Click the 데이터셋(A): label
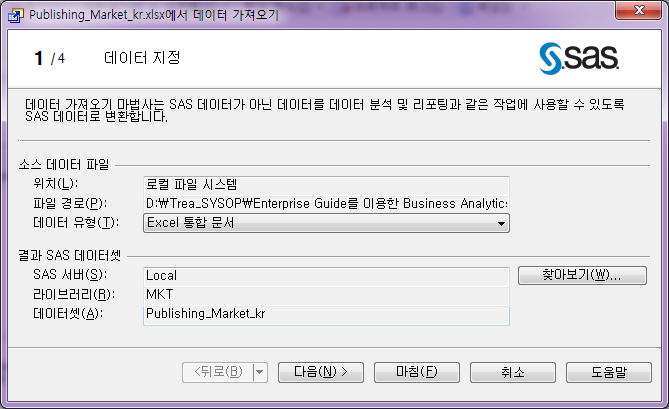The height and width of the screenshot is (409, 669). click(68, 314)
